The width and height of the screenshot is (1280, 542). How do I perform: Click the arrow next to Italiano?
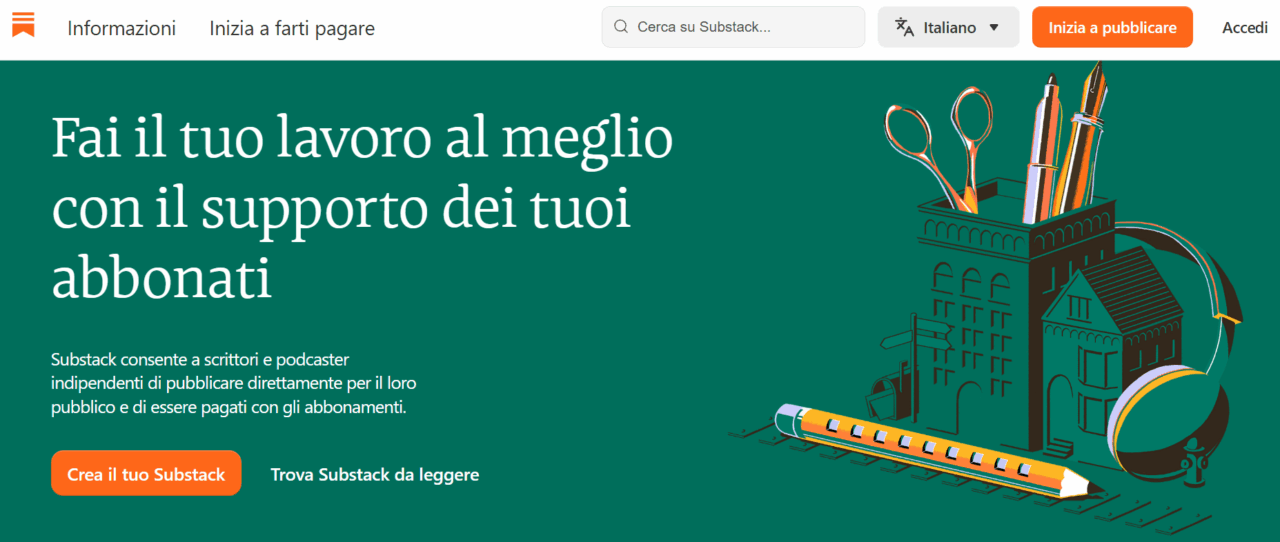pyautogui.click(x=994, y=28)
